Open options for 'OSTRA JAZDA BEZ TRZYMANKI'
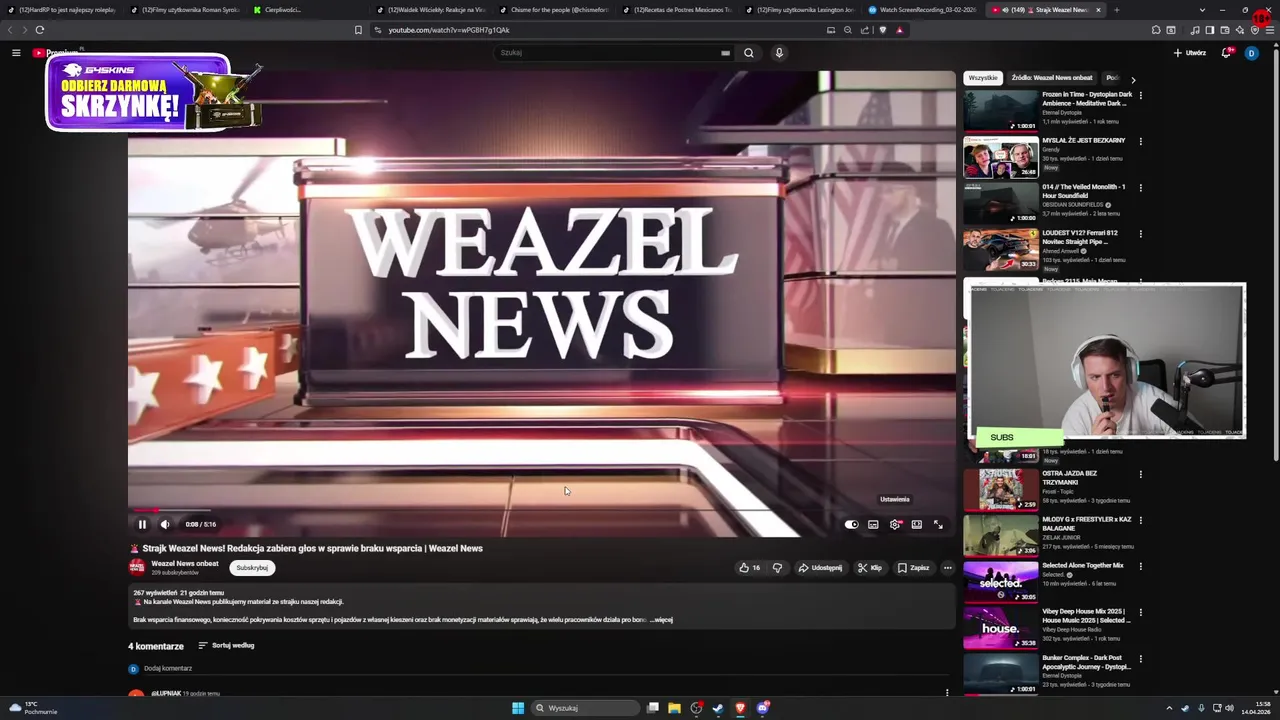 pos(1141,474)
